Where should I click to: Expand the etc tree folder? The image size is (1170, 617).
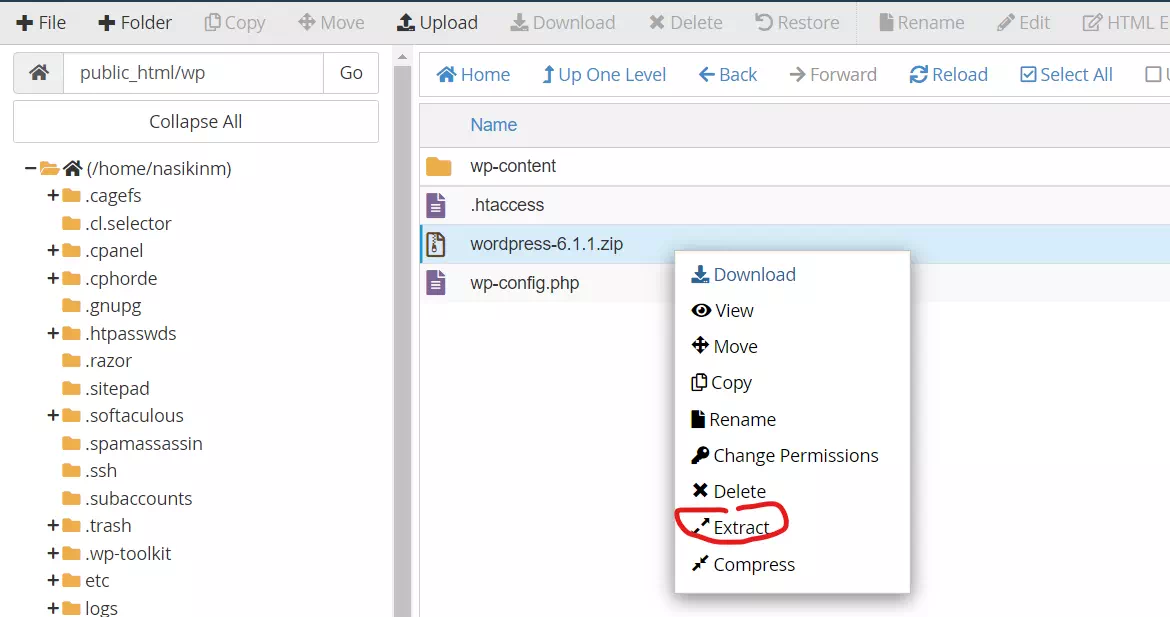(x=53, y=580)
